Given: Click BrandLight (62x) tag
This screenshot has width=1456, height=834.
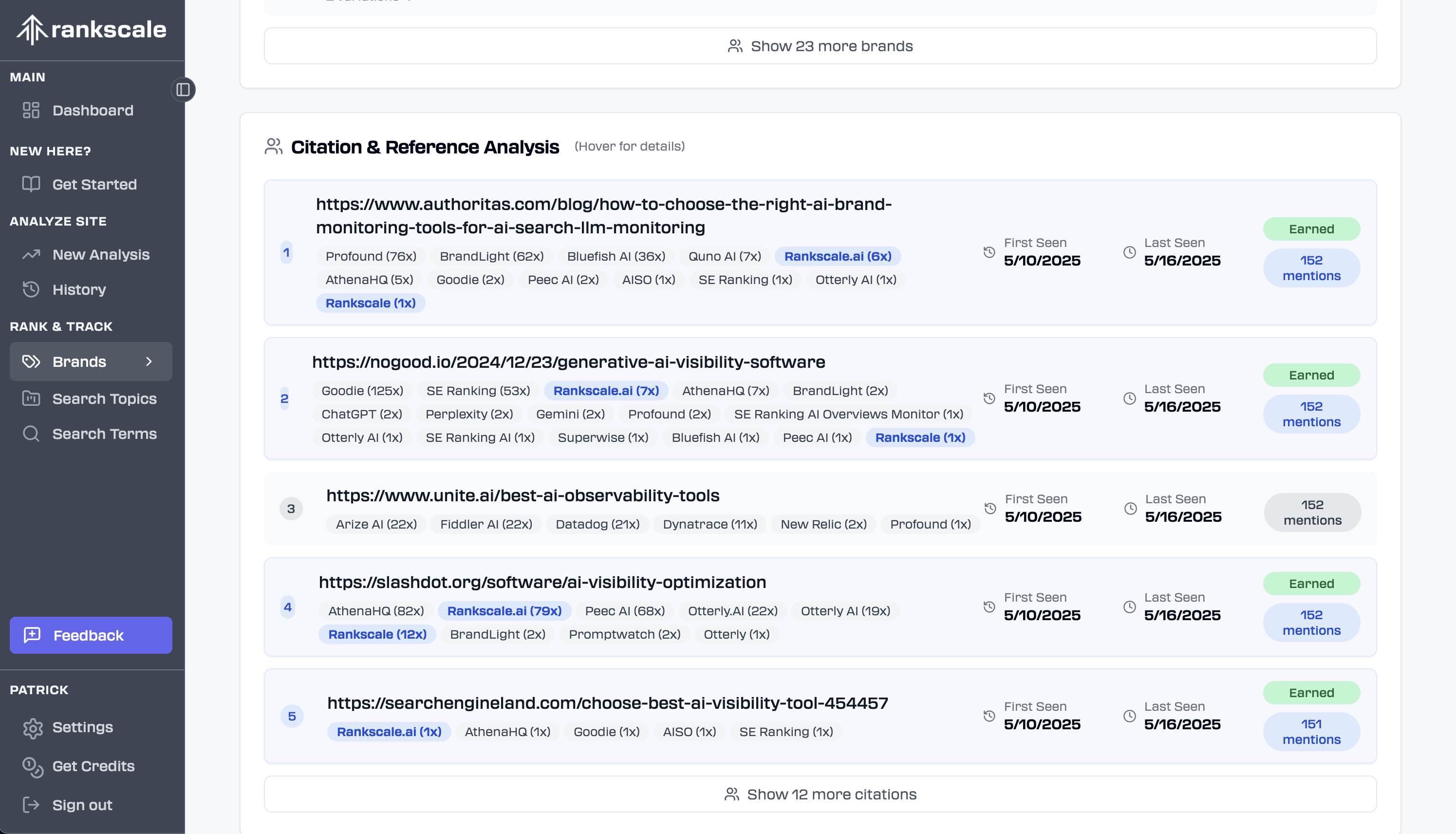Looking at the screenshot, I should click(492, 256).
